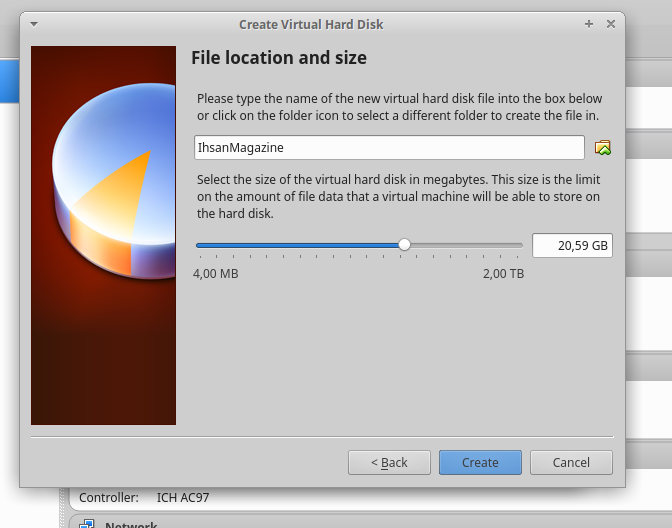The width and height of the screenshot is (672, 528).
Task: Click the disk pie illustration image
Action: (x=103, y=235)
